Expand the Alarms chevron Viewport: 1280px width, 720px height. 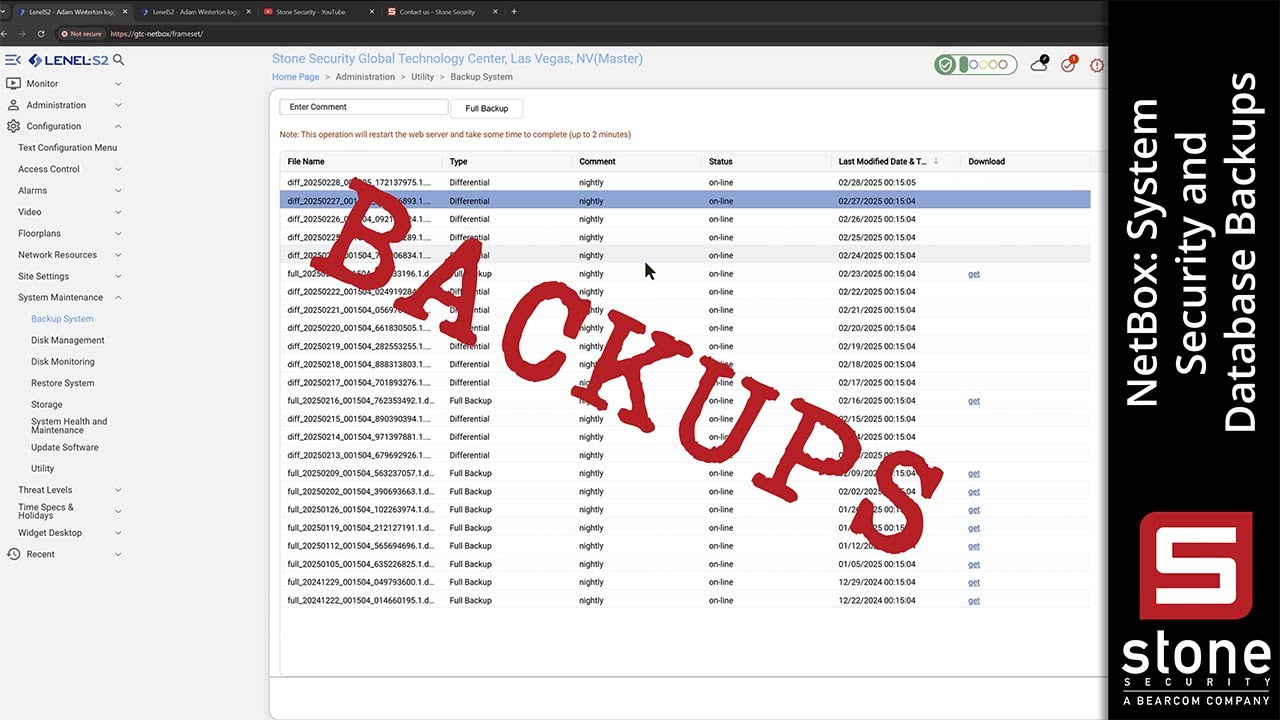coord(118,191)
